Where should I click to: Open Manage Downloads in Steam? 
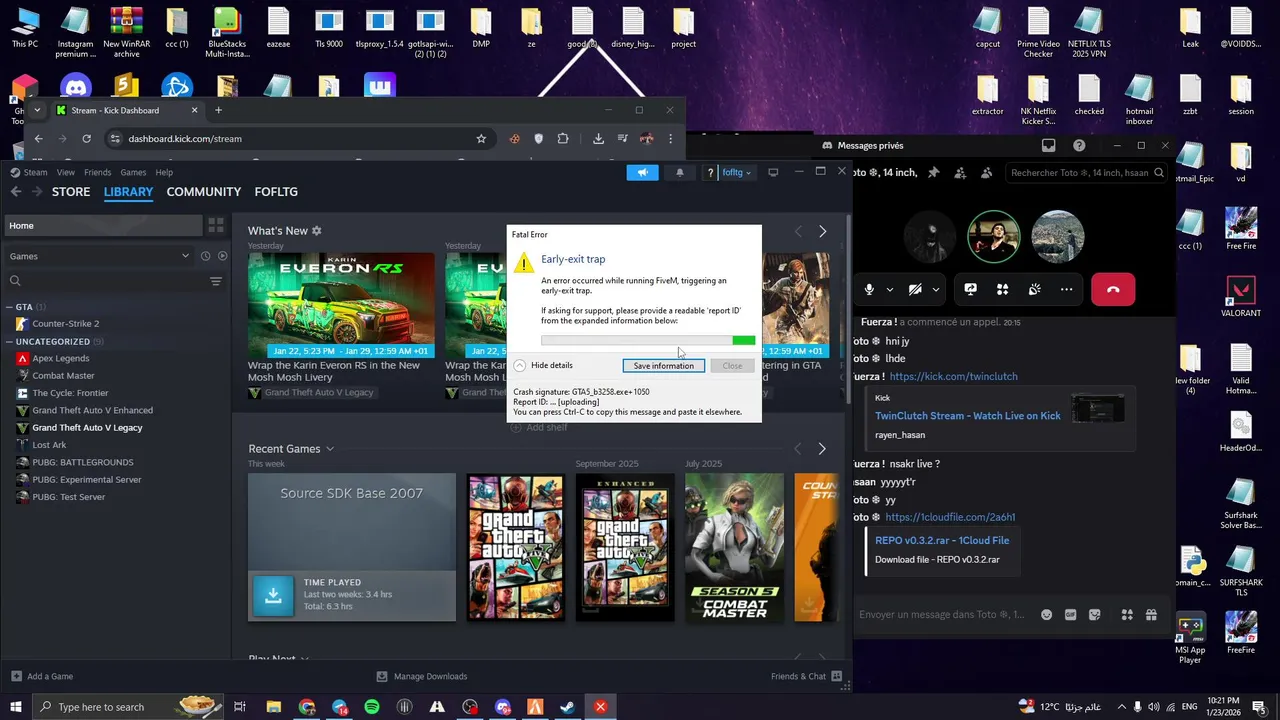tap(422, 676)
